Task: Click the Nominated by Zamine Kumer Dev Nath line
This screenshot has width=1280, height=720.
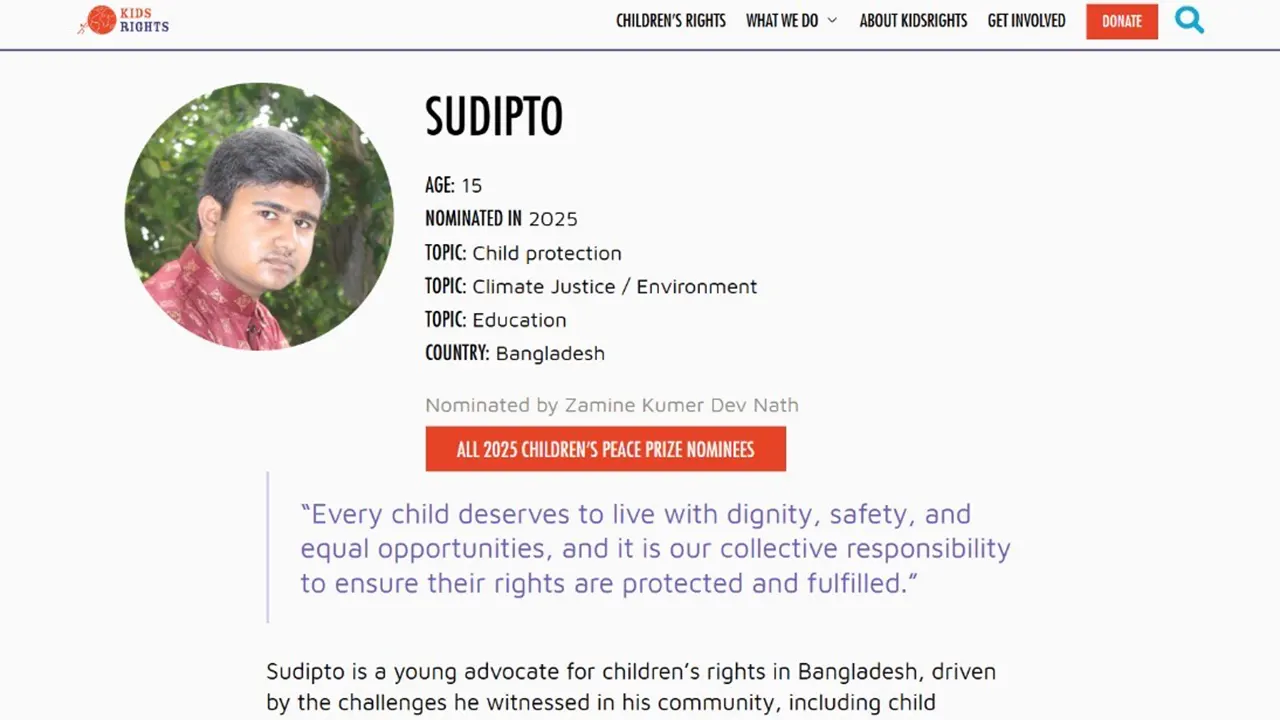Action: (x=611, y=405)
